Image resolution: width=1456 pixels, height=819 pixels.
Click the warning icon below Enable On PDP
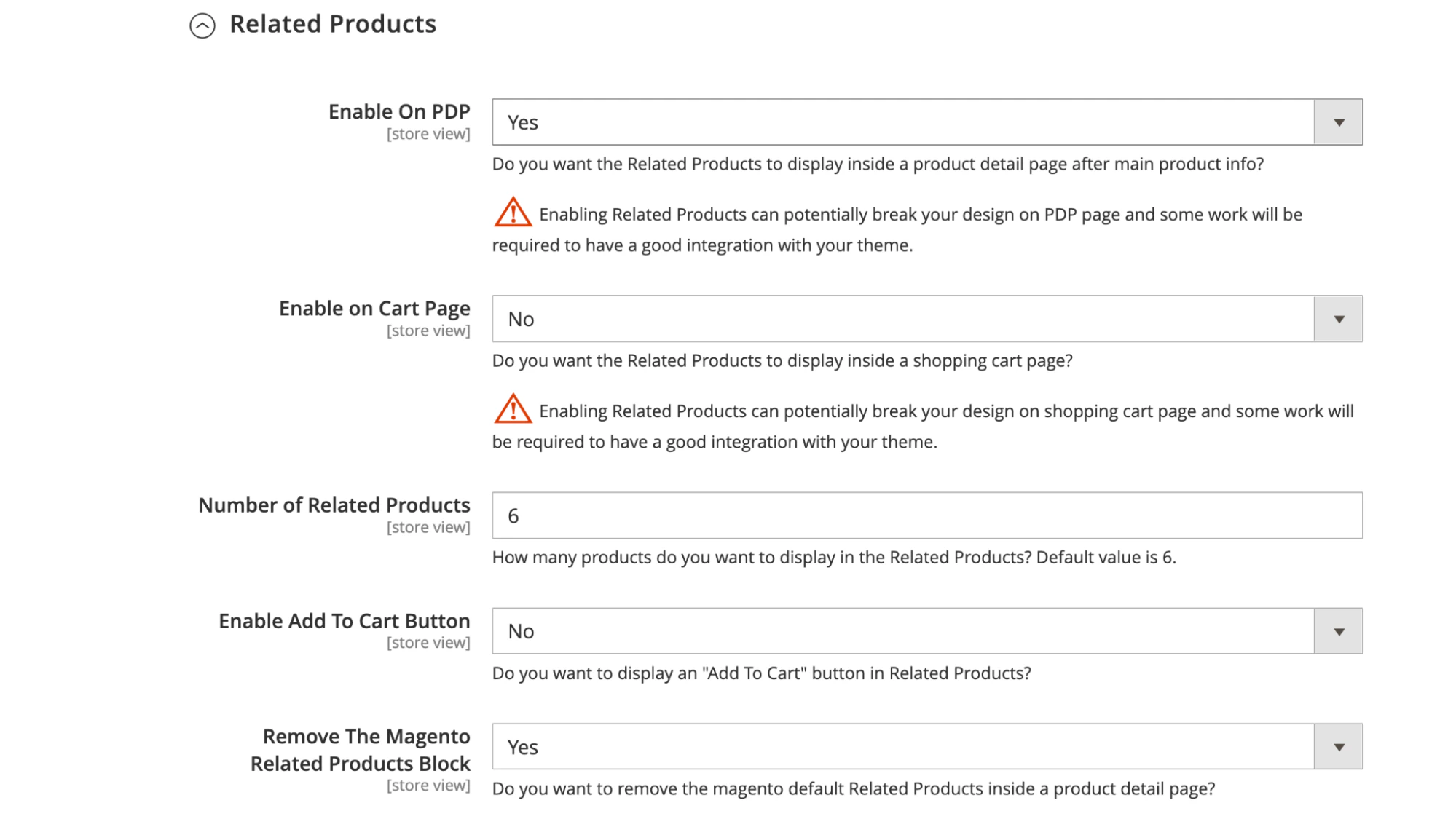pyautogui.click(x=512, y=212)
